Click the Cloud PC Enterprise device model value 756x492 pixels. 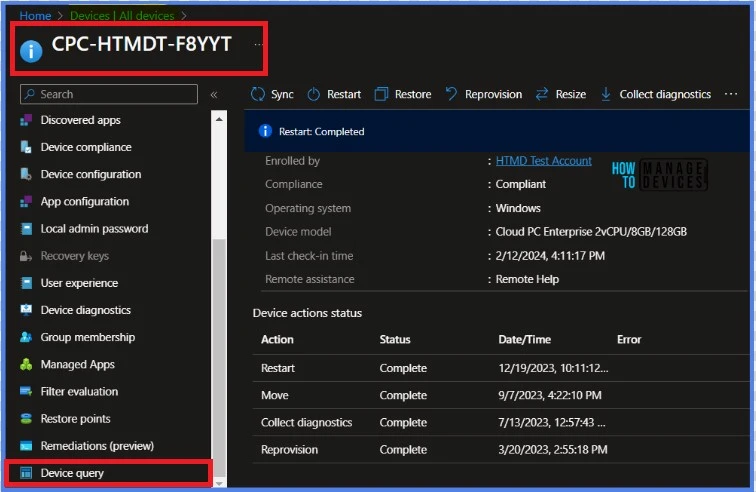(591, 232)
